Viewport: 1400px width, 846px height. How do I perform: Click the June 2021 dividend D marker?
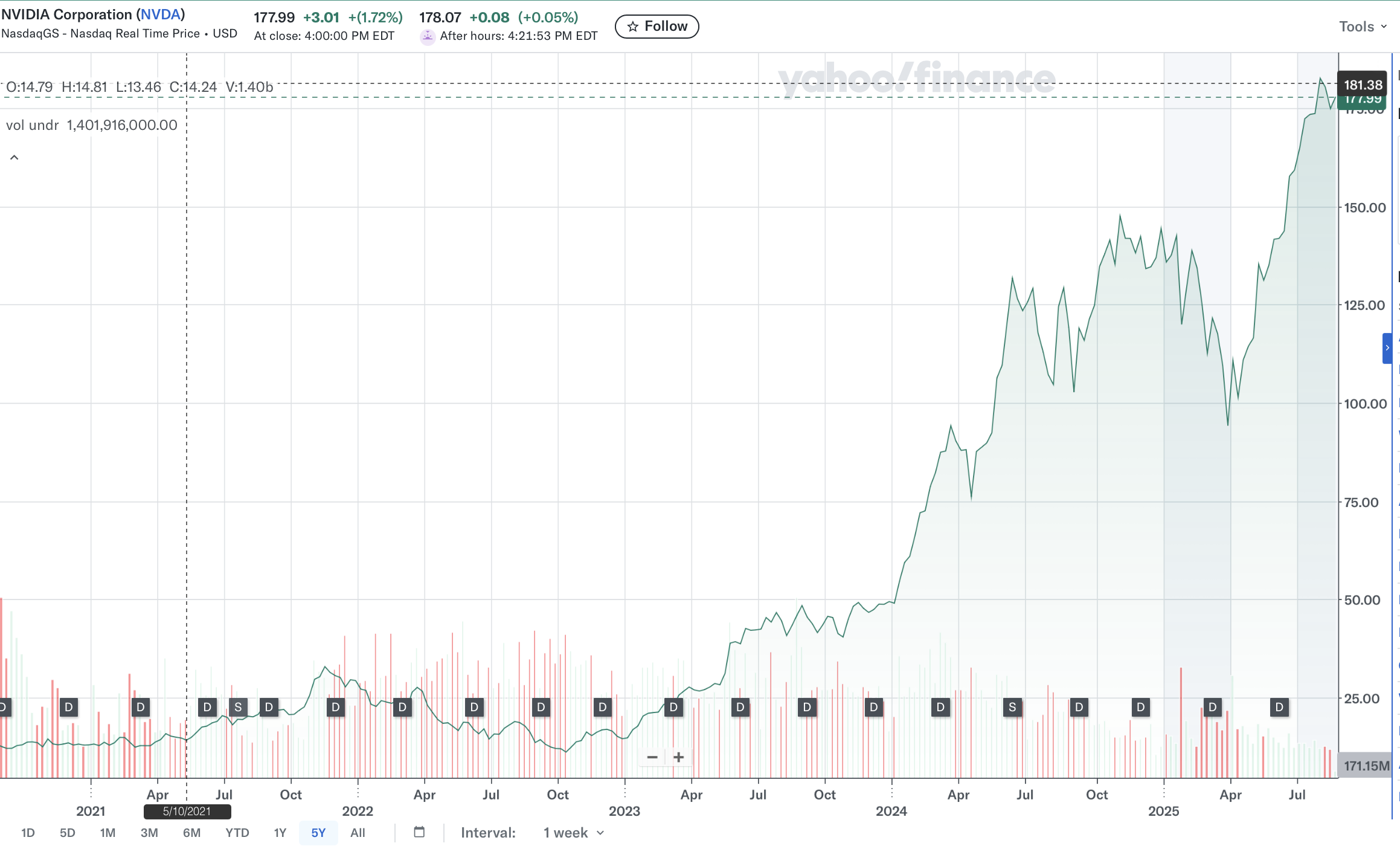coord(207,707)
